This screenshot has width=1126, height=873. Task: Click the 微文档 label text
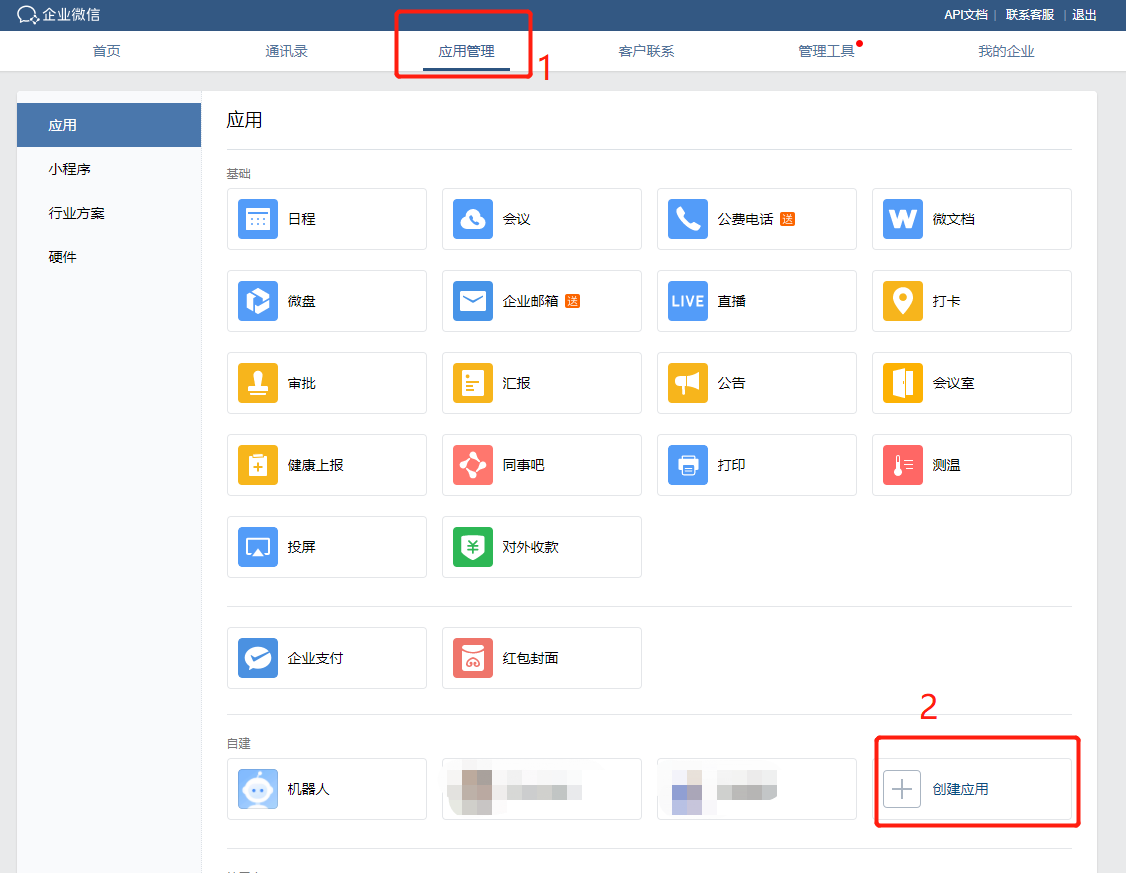coord(954,219)
